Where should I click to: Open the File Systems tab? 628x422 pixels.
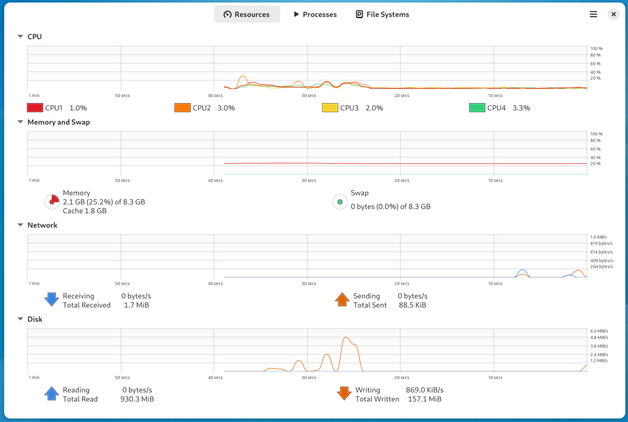(382, 14)
